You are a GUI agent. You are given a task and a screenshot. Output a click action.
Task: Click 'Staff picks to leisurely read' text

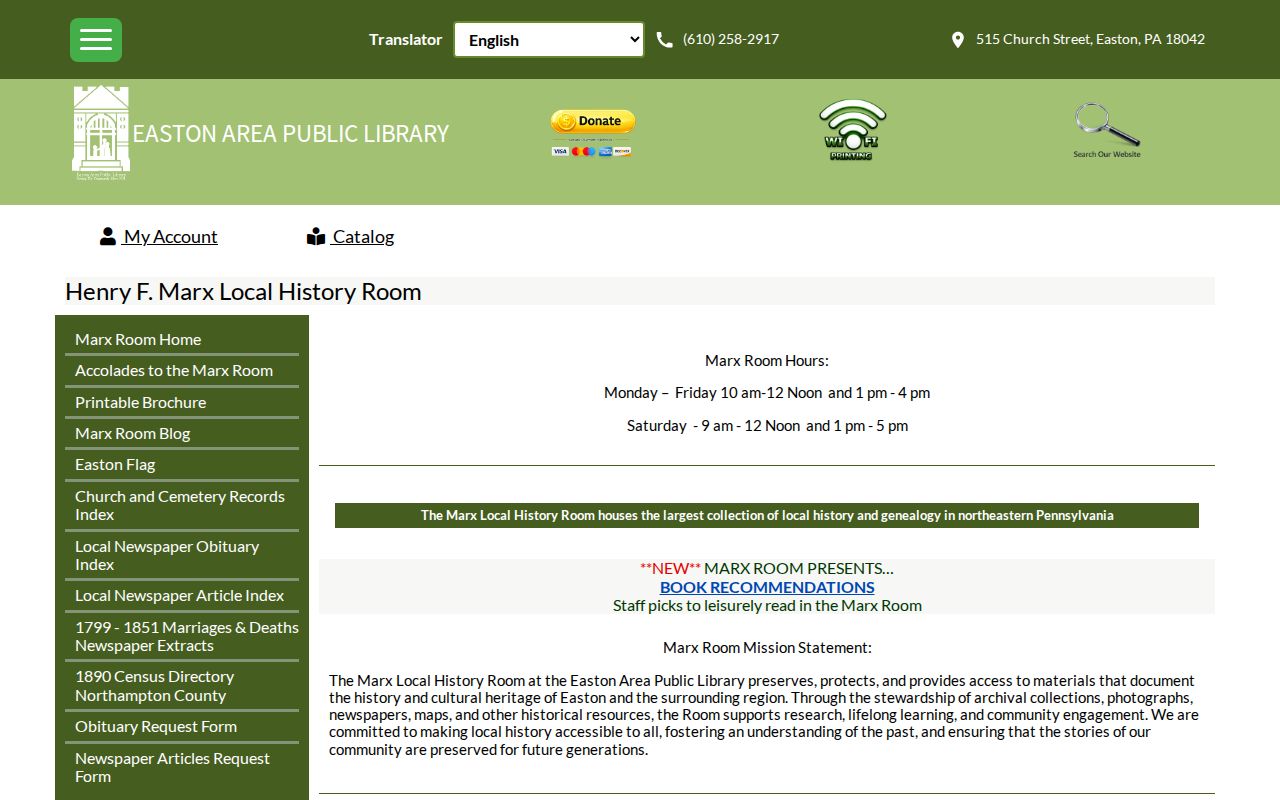point(767,605)
